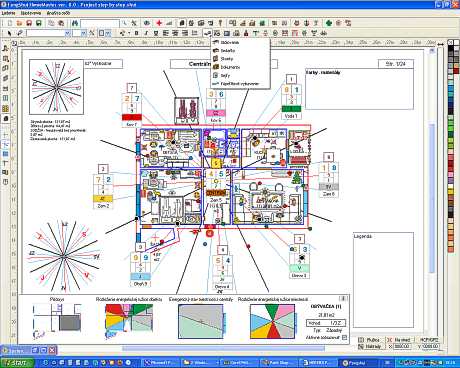Toggle the 'Aktívne zobrazenie' checkbox
The image size is (460, 368).
[344, 338]
